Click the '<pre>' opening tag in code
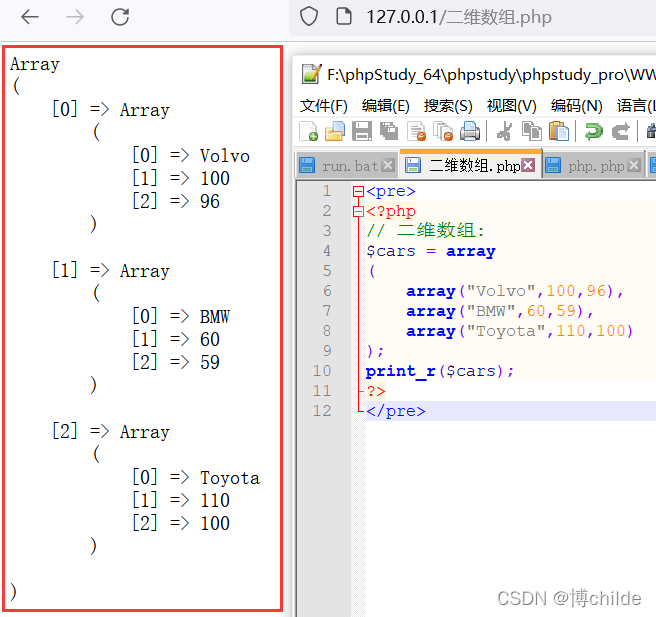Viewport: 656px width, 617px height. (x=391, y=191)
